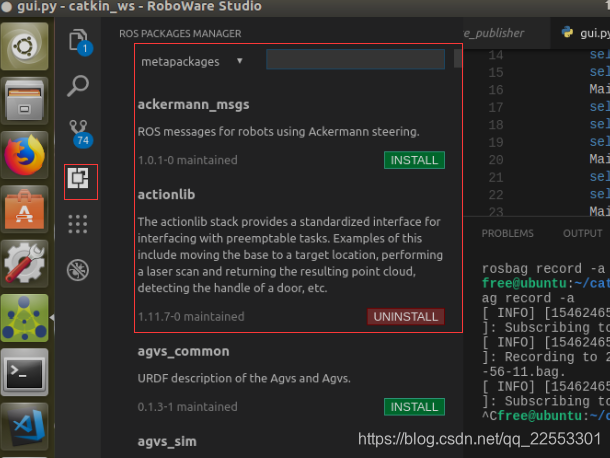
Task: Select the agvs_sim package title
Action: click(x=167, y=442)
